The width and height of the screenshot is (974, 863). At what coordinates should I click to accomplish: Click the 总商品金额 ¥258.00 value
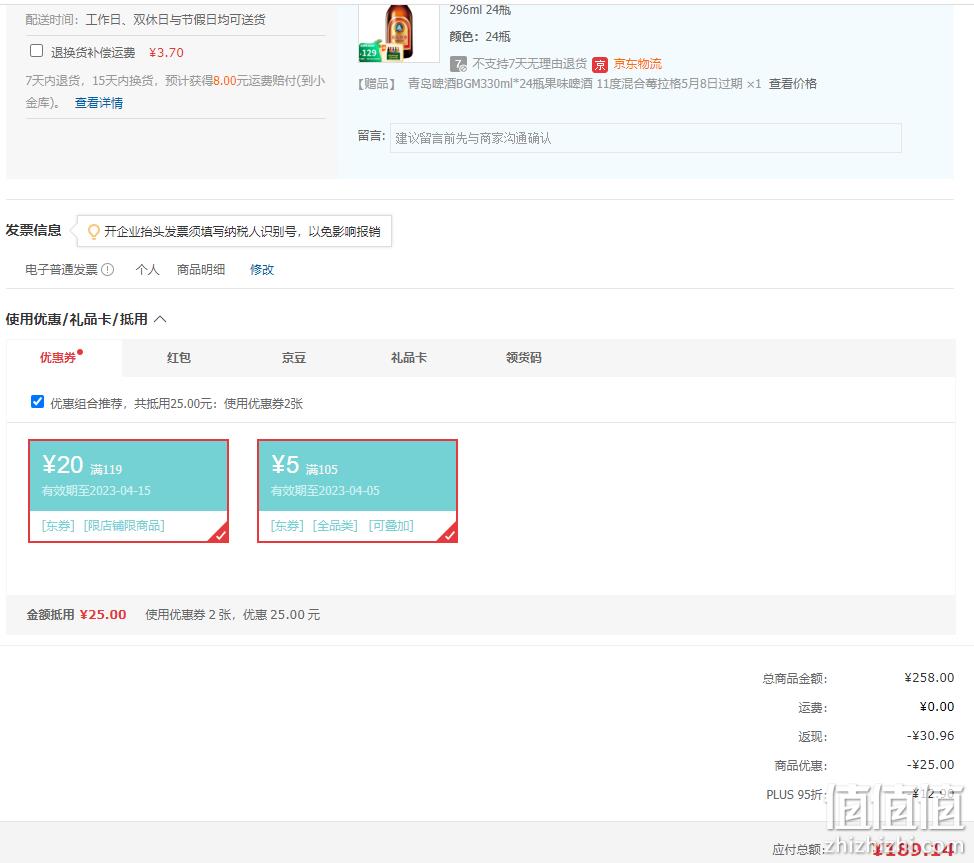(929, 678)
